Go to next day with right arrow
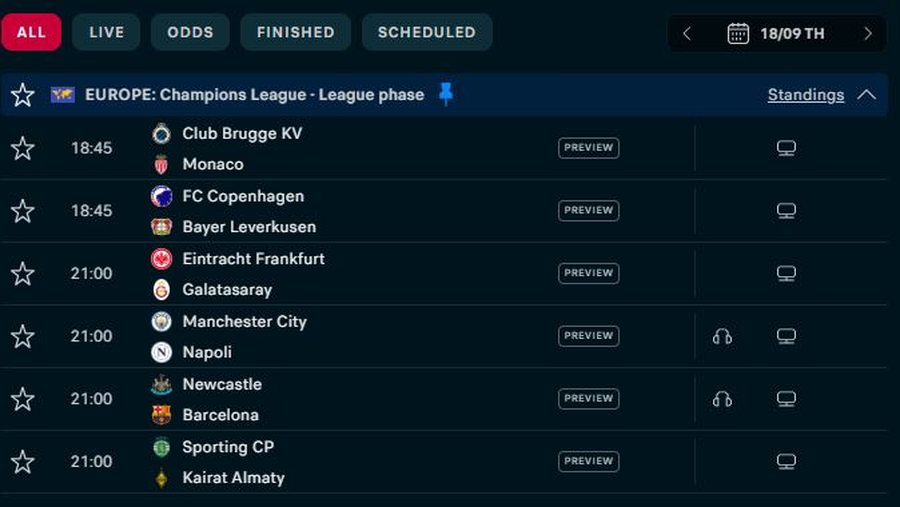900x507 pixels. click(x=868, y=33)
